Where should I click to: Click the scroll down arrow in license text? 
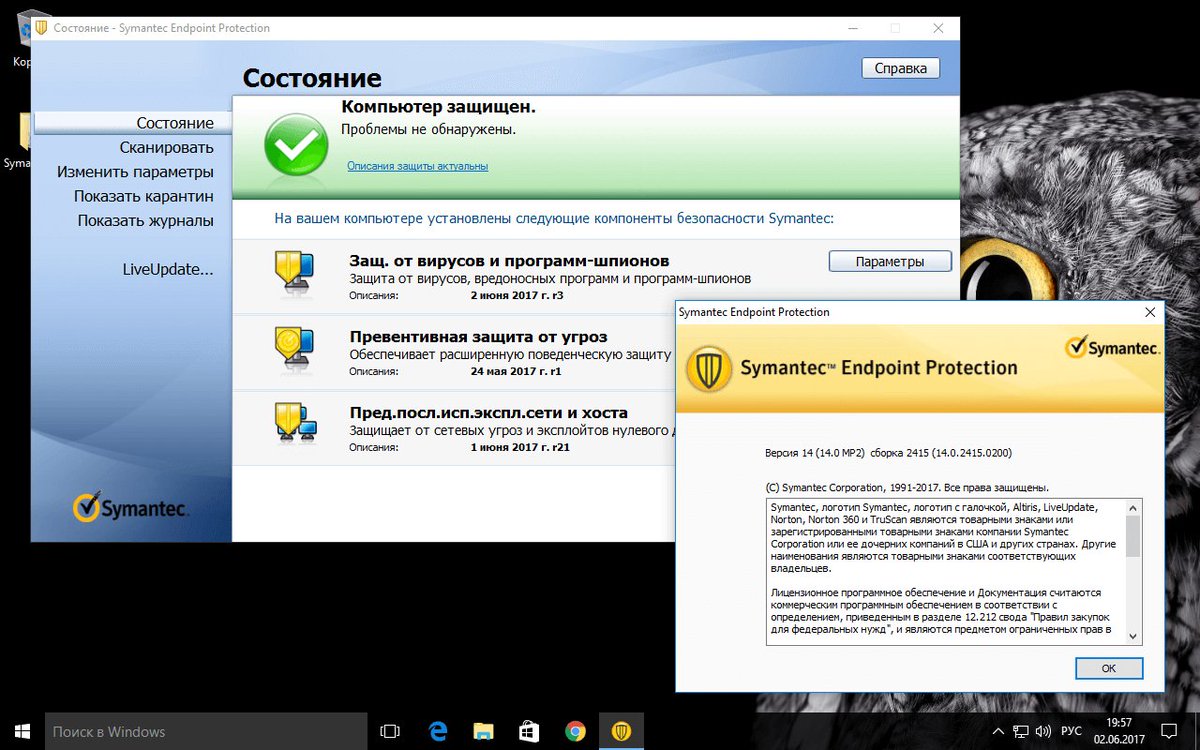click(1133, 635)
